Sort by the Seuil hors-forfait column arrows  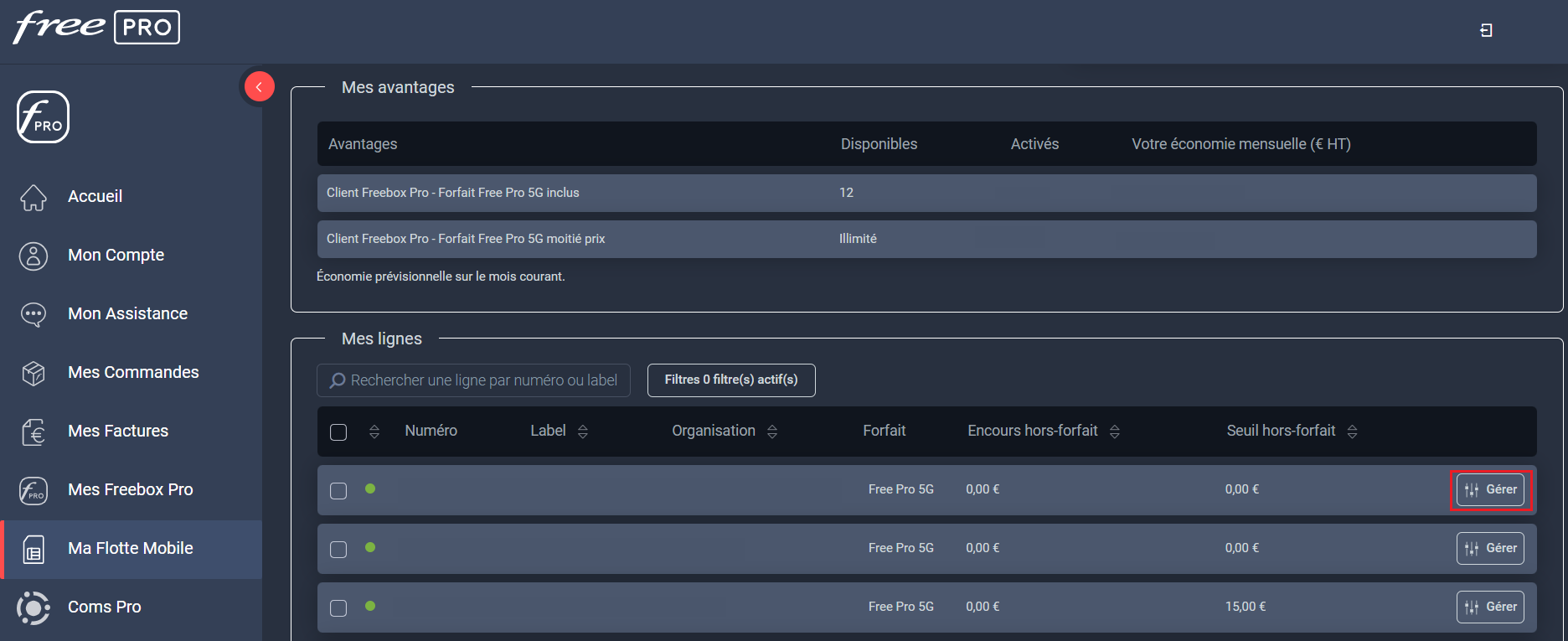1353,432
